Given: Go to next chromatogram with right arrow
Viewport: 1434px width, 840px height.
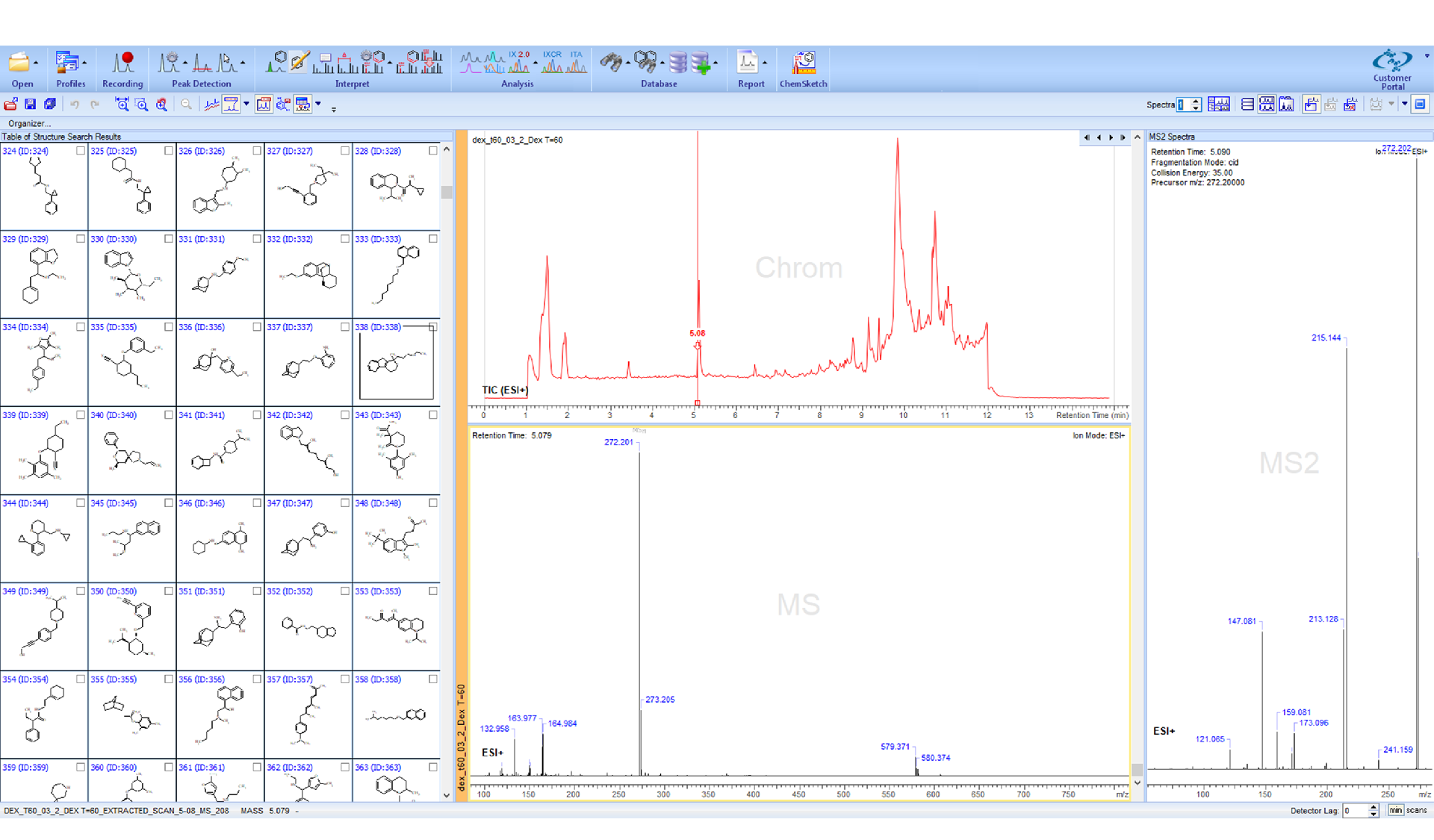Looking at the screenshot, I should pyautogui.click(x=1111, y=137).
